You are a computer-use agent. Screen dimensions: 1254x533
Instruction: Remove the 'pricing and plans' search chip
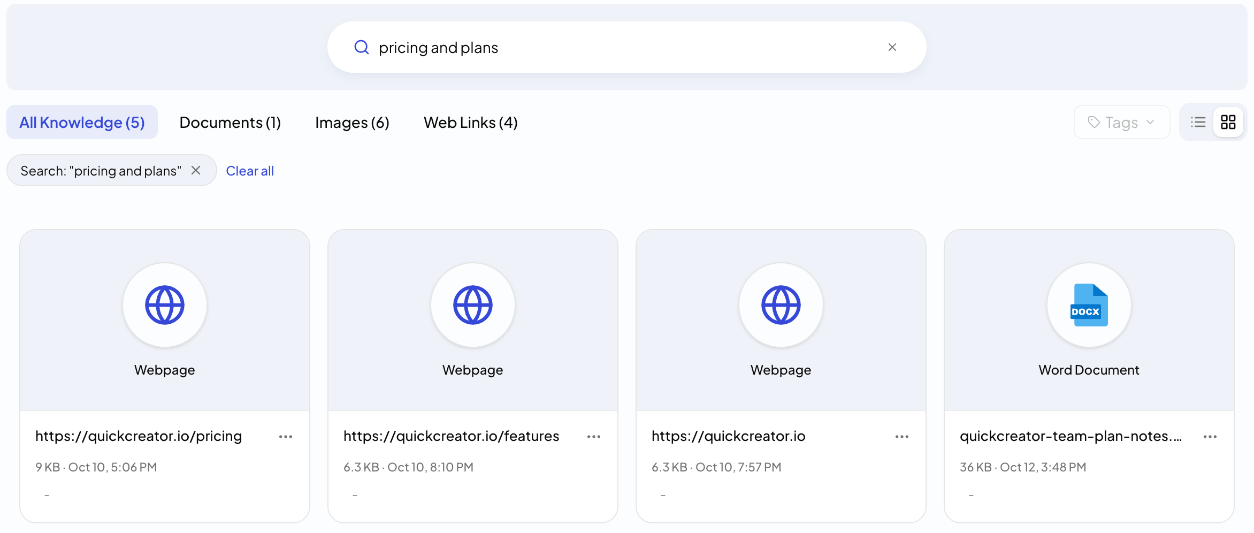click(196, 170)
